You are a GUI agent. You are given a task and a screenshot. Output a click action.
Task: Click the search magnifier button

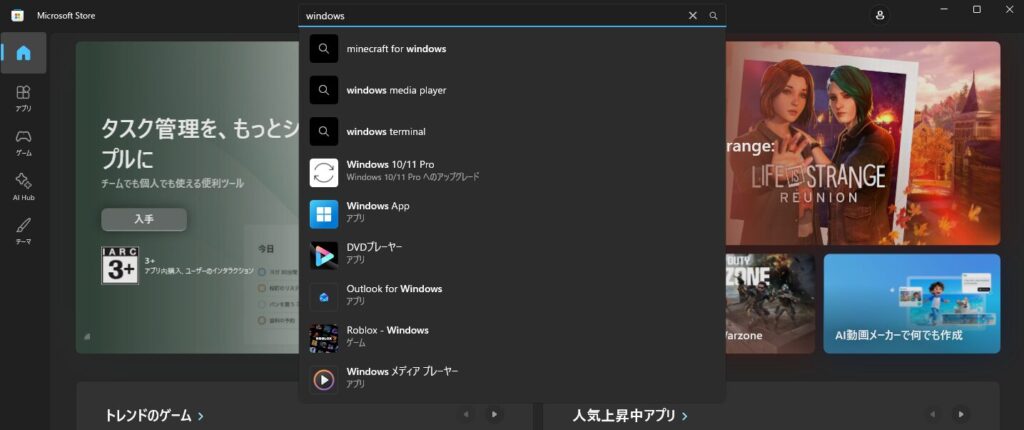(x=713, y=16)
